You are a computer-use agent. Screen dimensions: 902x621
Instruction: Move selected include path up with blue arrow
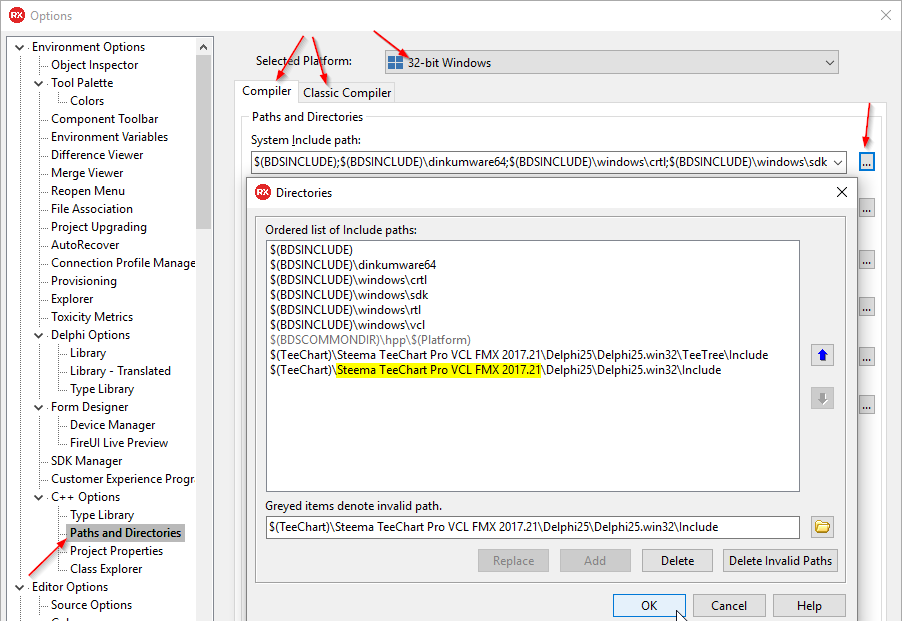[x=822, y=355]
